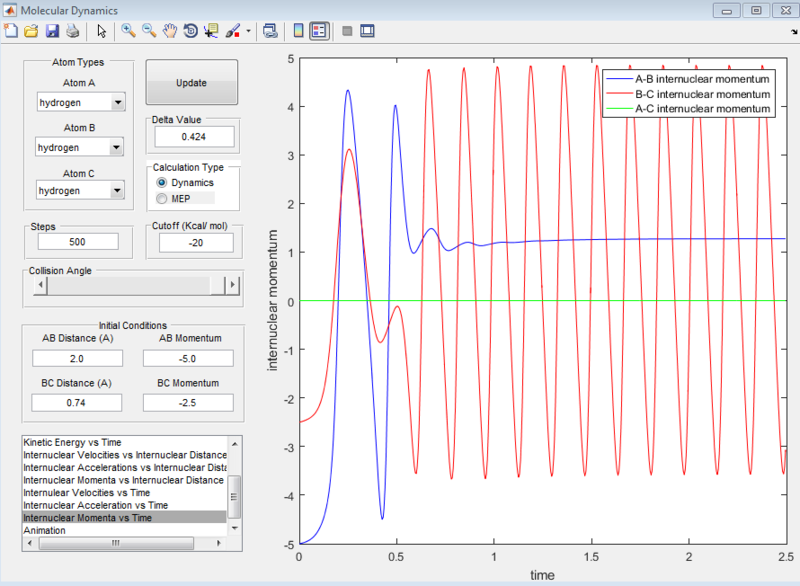Choose Animation in the plot list
Viewport: 800px width, 586px height.
(44, 530)
